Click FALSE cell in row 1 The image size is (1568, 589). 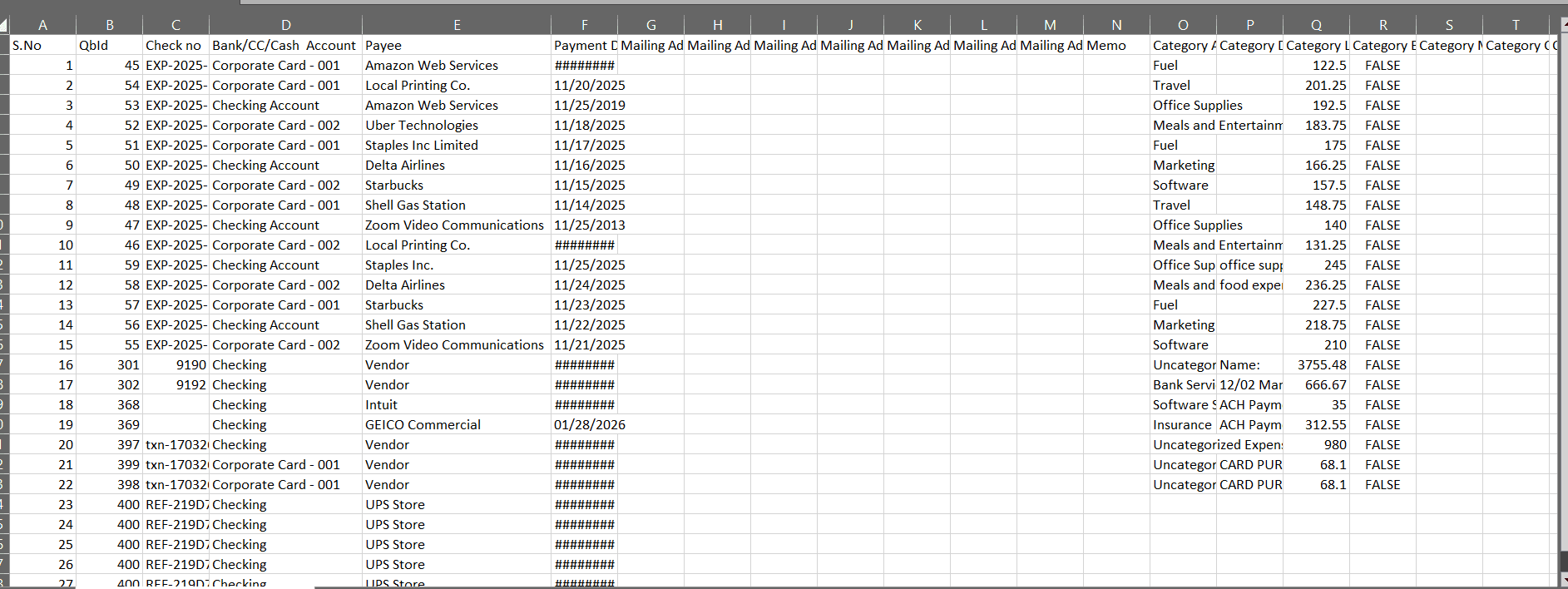1383,65
